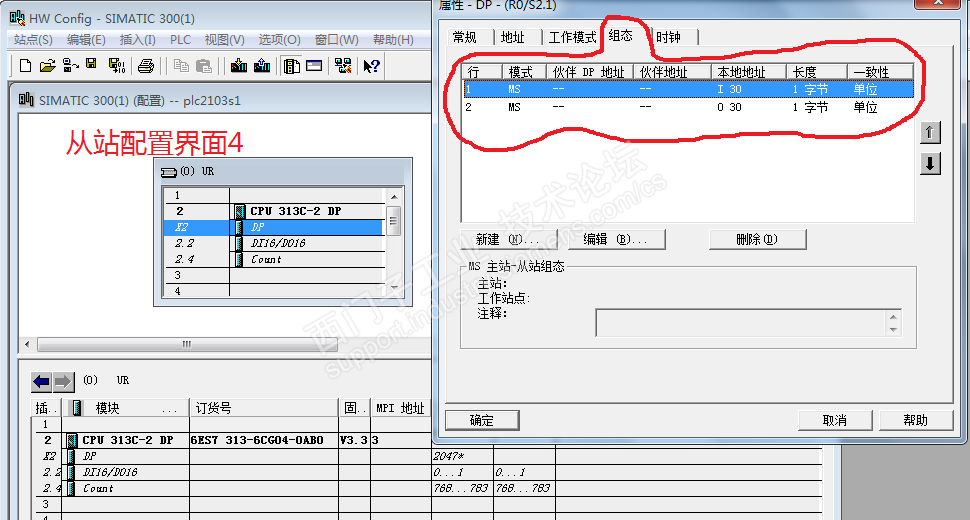Open the PLC menu
970x520 pixels.
click(181, 40)
